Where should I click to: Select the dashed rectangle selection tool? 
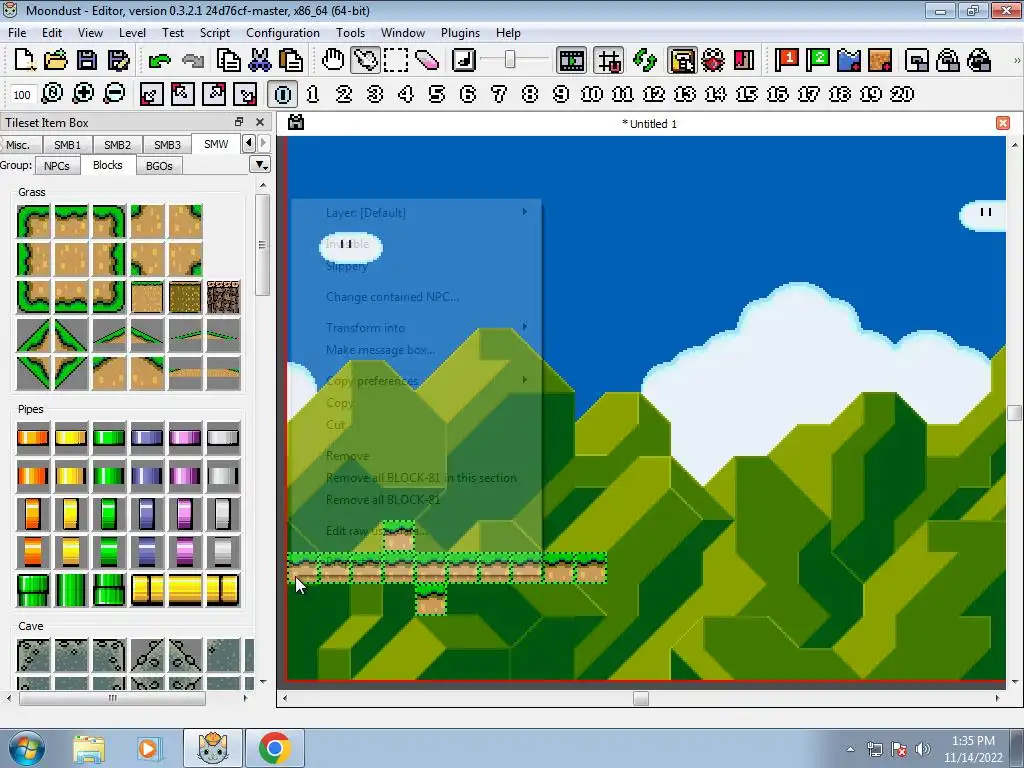pyautogui.click(x=396, y=60)
